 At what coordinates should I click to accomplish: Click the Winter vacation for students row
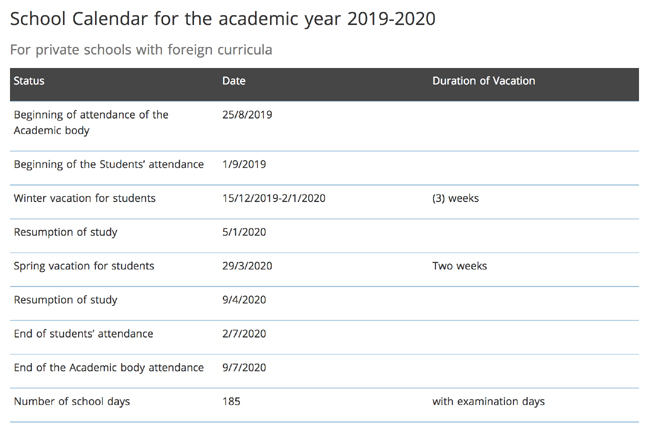[324, 202]
